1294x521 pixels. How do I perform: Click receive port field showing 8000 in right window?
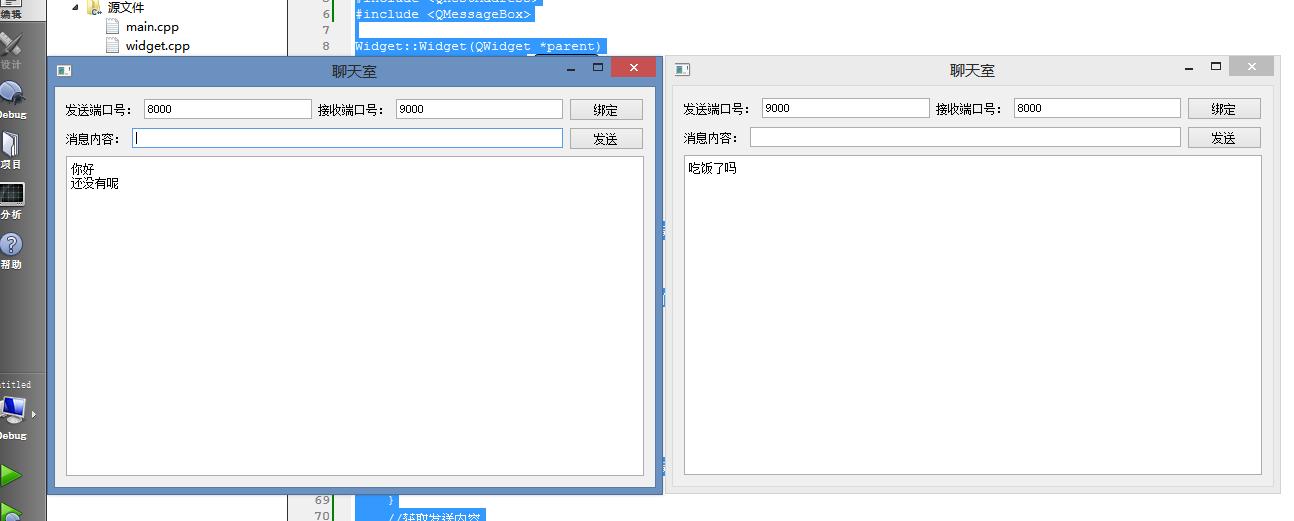tap(1097, 108)
